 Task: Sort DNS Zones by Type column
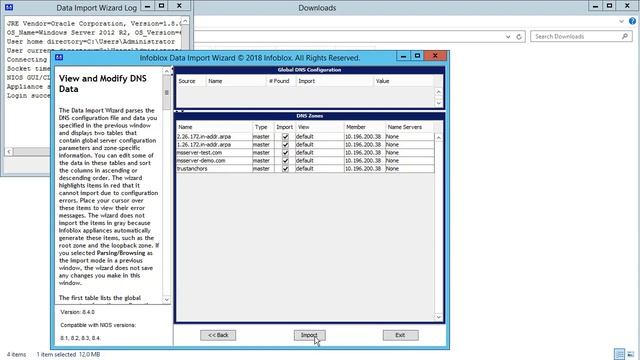263,127
